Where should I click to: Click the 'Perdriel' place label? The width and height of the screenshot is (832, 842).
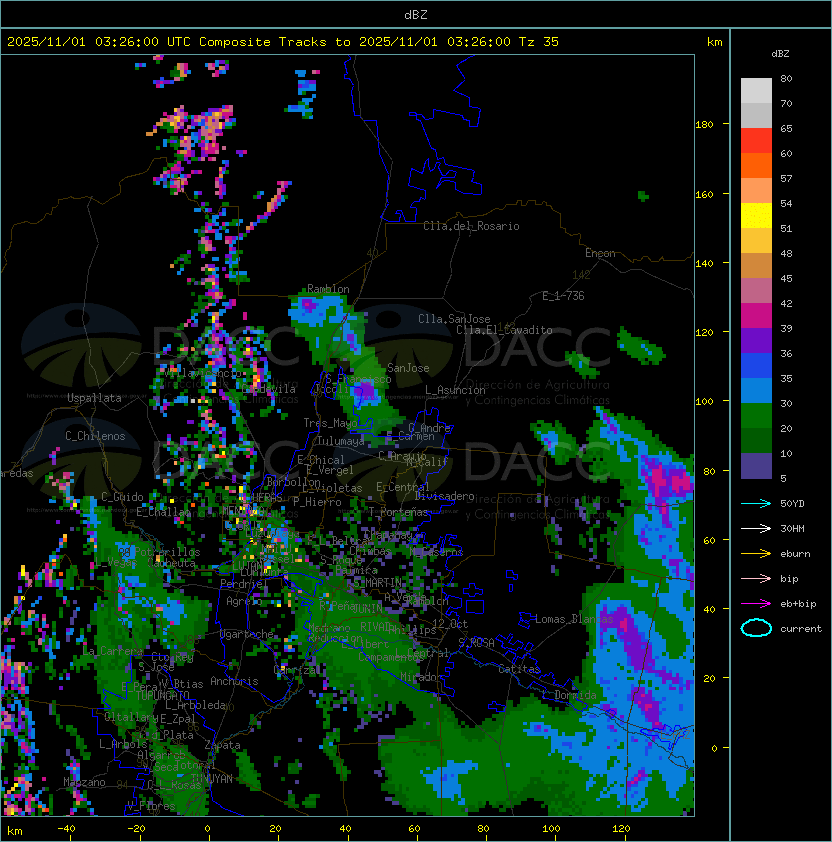click(244, 583)
